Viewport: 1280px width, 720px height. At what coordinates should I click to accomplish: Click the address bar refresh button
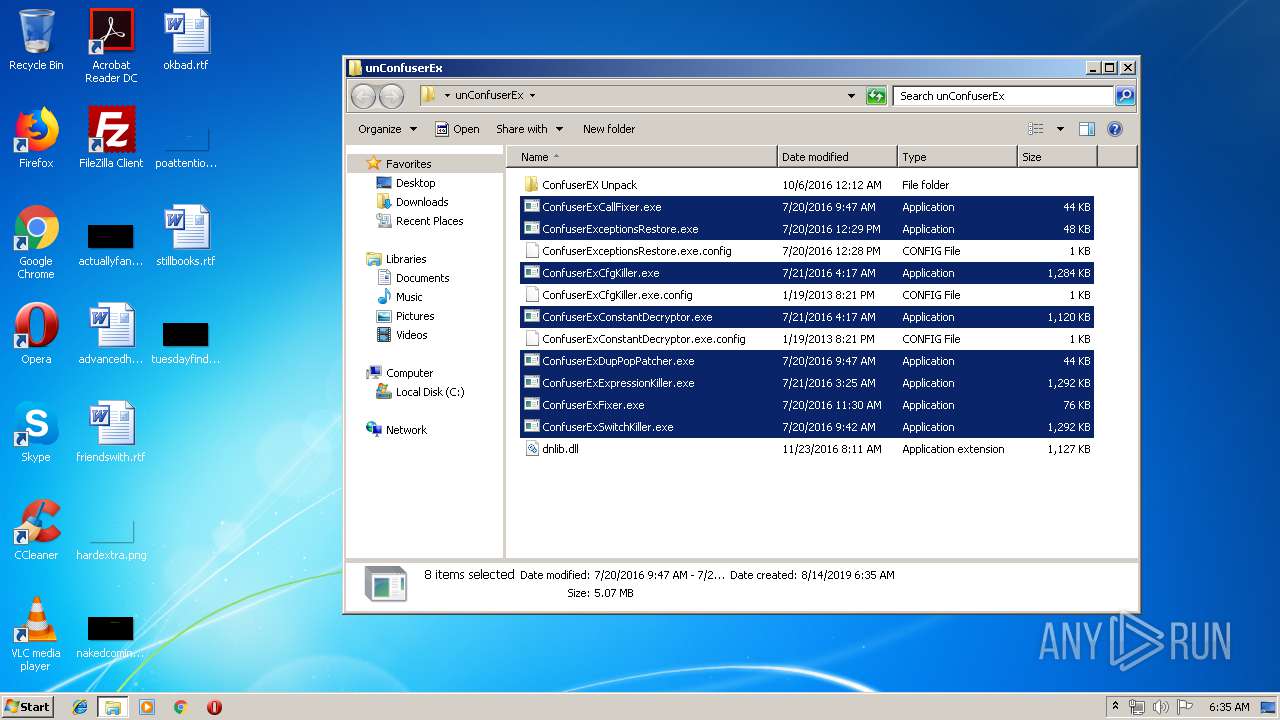pos(876,96)
